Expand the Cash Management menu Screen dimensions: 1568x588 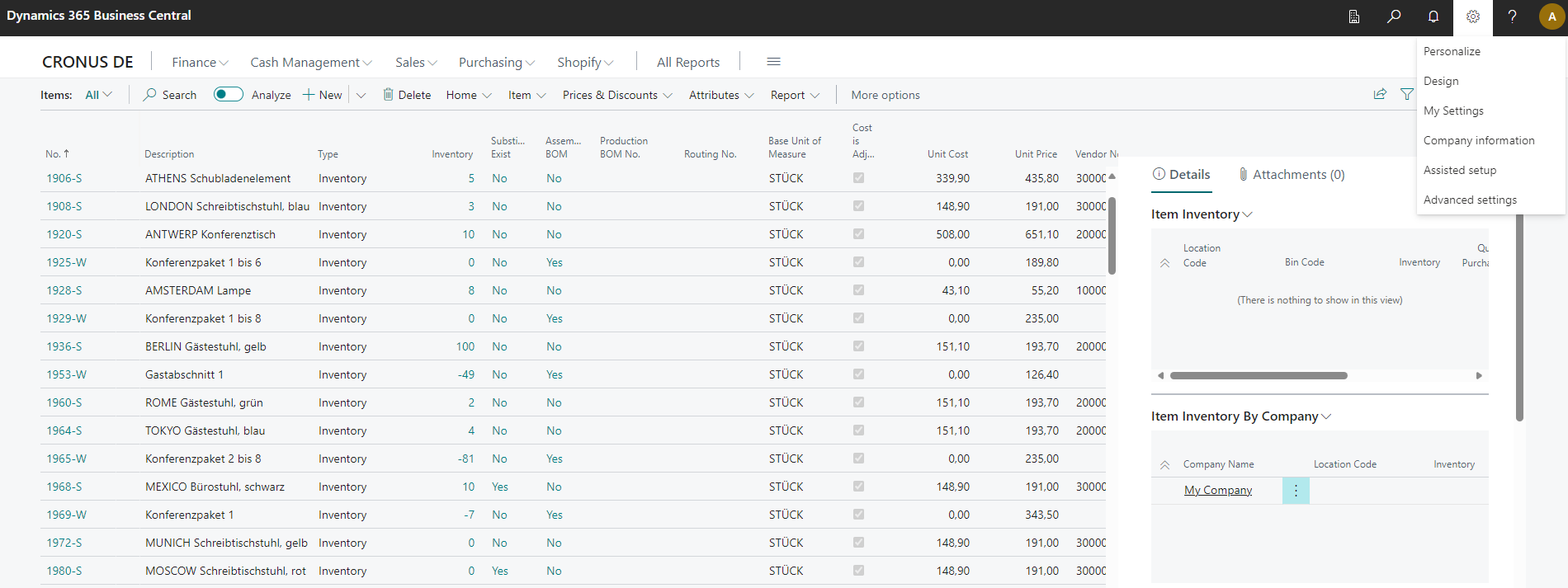coord(311,63)
